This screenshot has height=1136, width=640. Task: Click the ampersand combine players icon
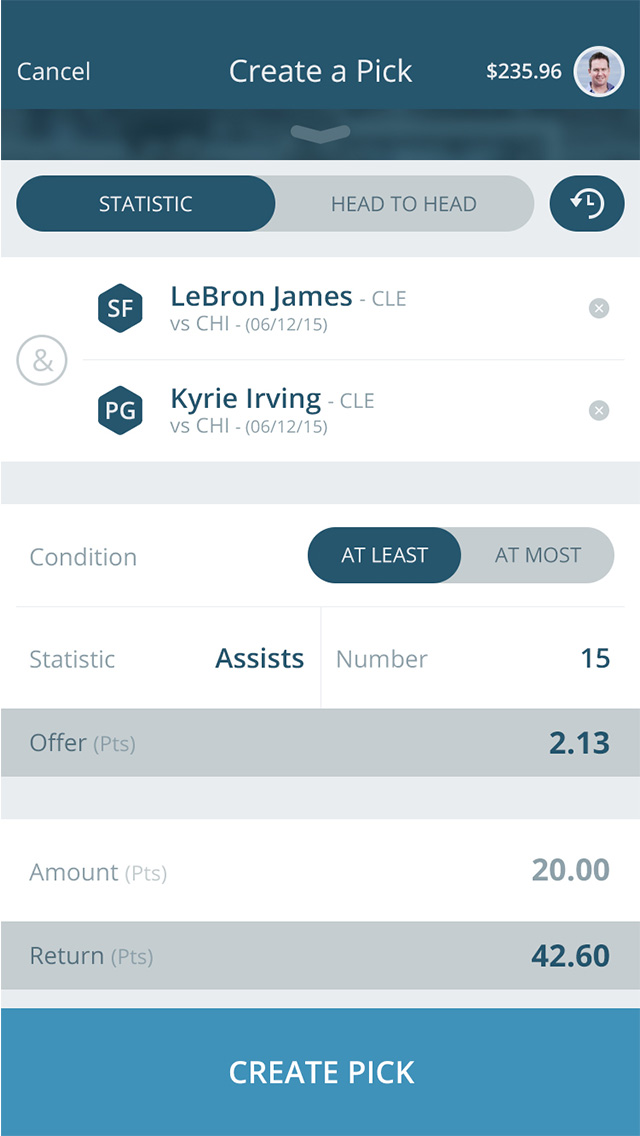click(x=42, y=361)
